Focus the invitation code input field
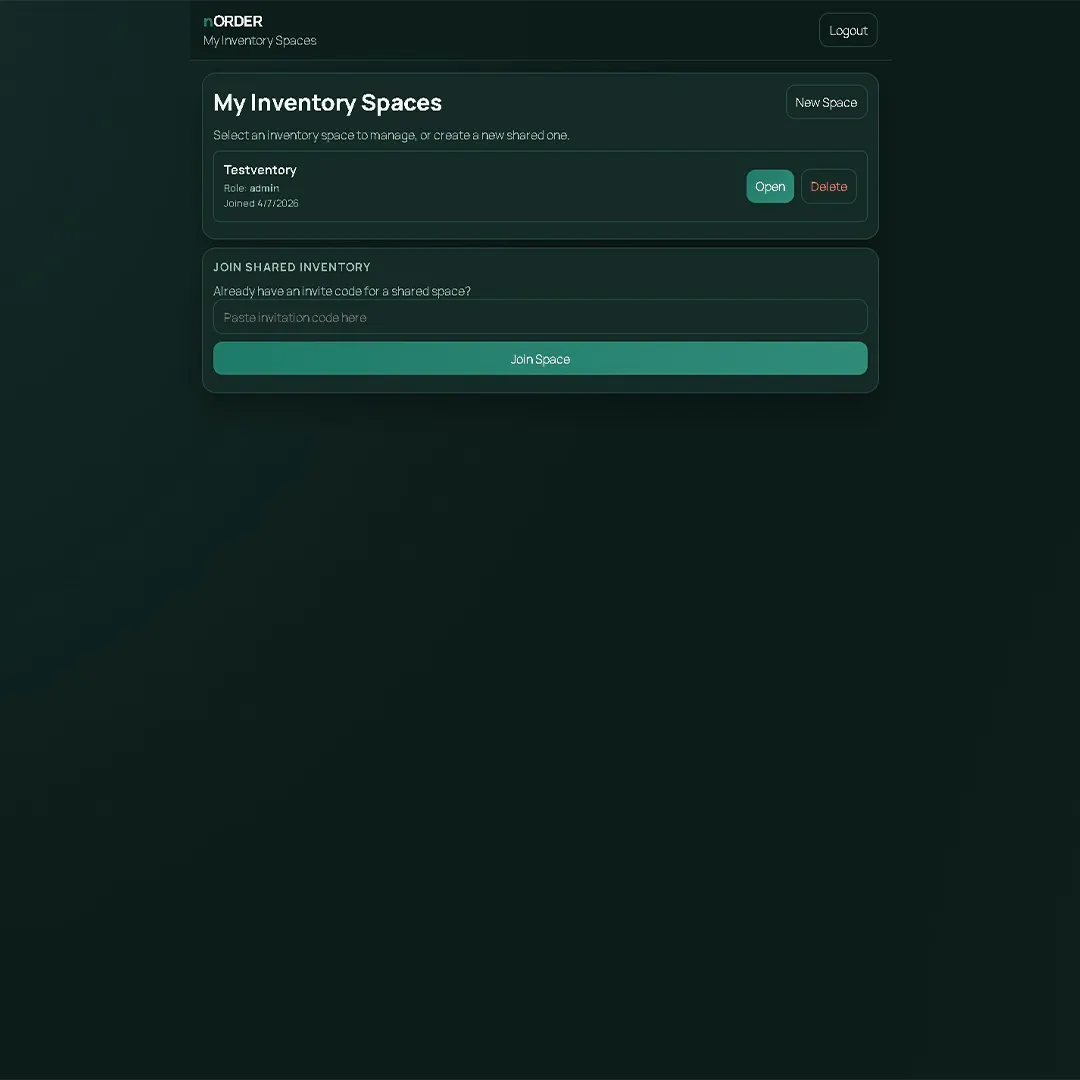1080x1080 pixels. [540, 317]
